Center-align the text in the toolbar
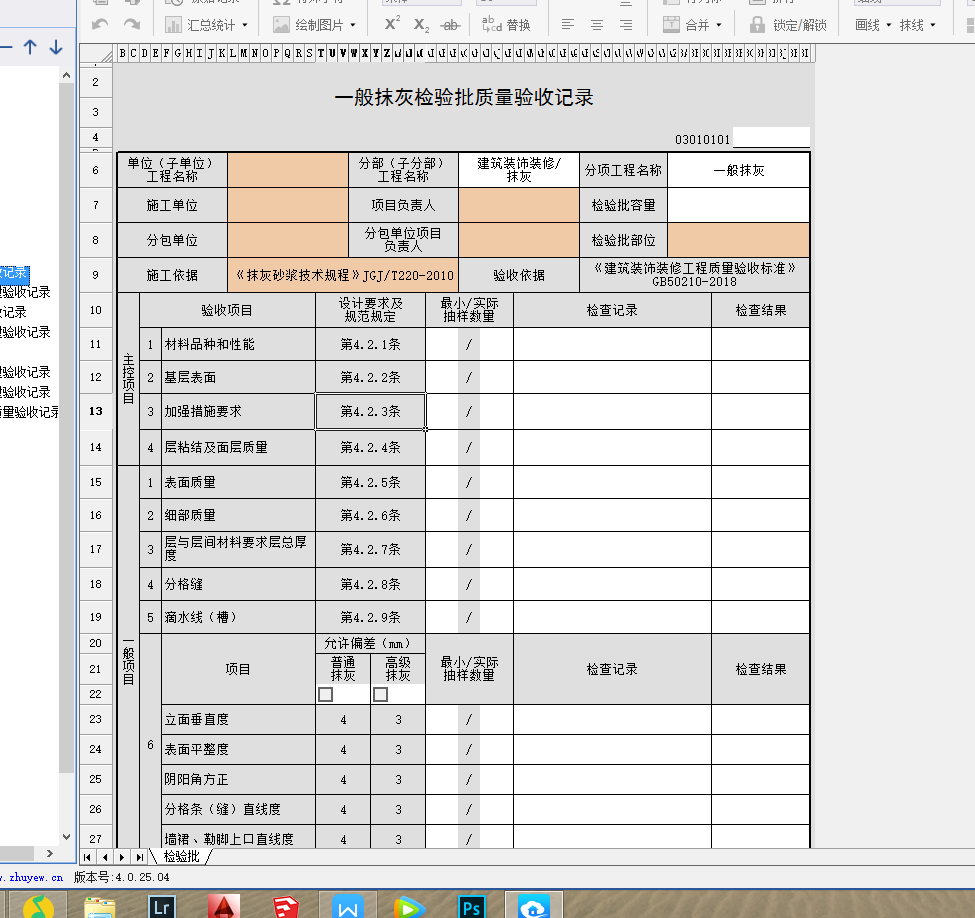975x918 pixels. [597, 24]
